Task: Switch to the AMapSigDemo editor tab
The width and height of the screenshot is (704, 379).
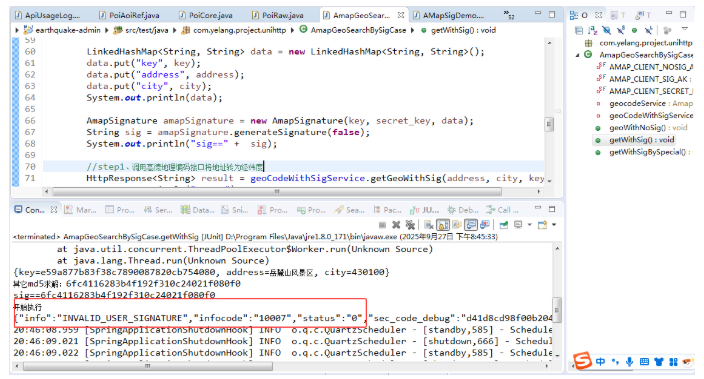Action: pos(449,15)
